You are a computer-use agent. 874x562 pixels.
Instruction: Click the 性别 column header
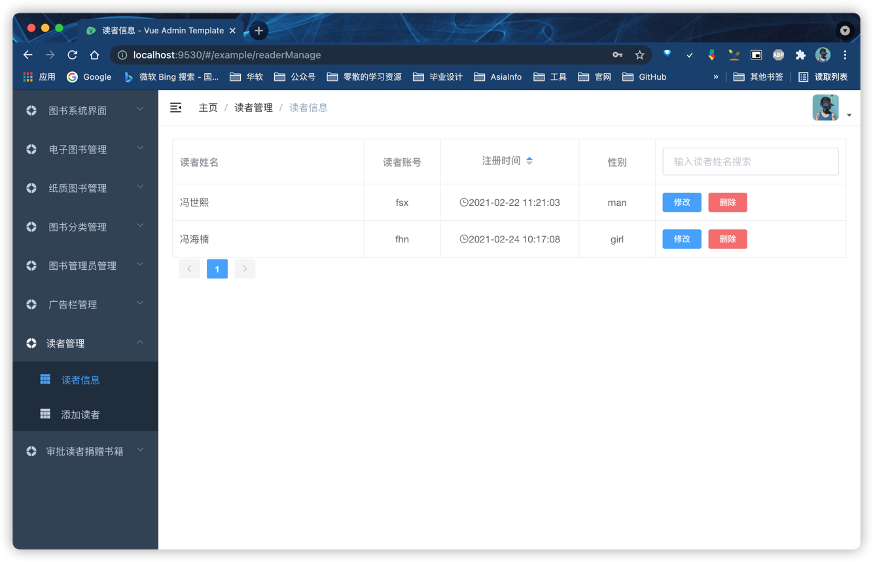click(617, 162)
